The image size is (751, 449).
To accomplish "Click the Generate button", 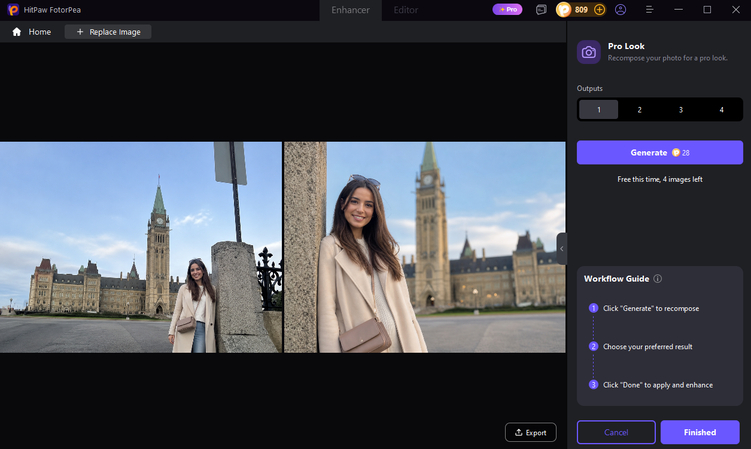I will tap(660, 152).
